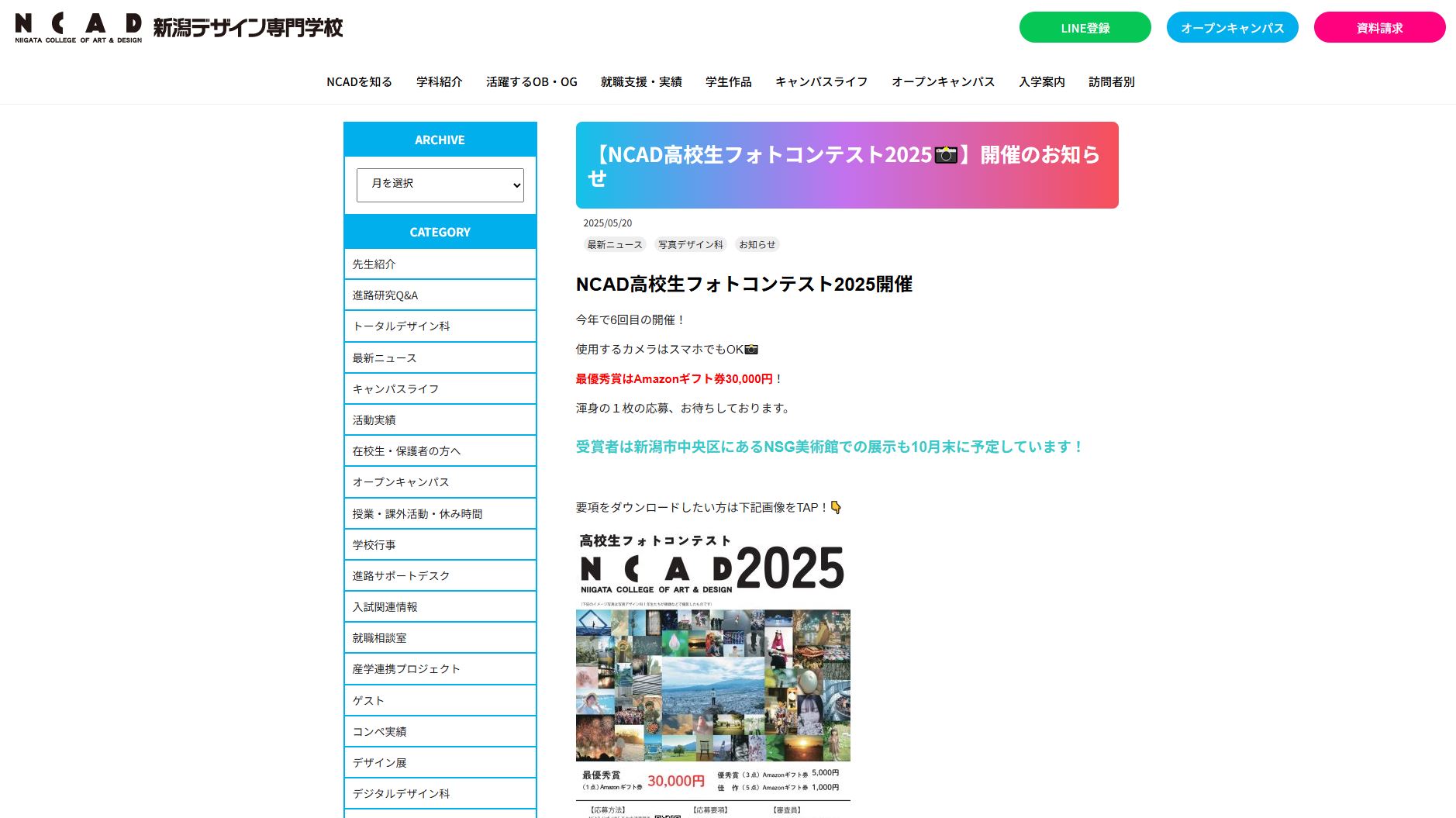Image resolution: width=1456 pixels, height=818 pixels.
Task: Open 就職支援・実績 navigation item
Action: click(x=641, y=81)
